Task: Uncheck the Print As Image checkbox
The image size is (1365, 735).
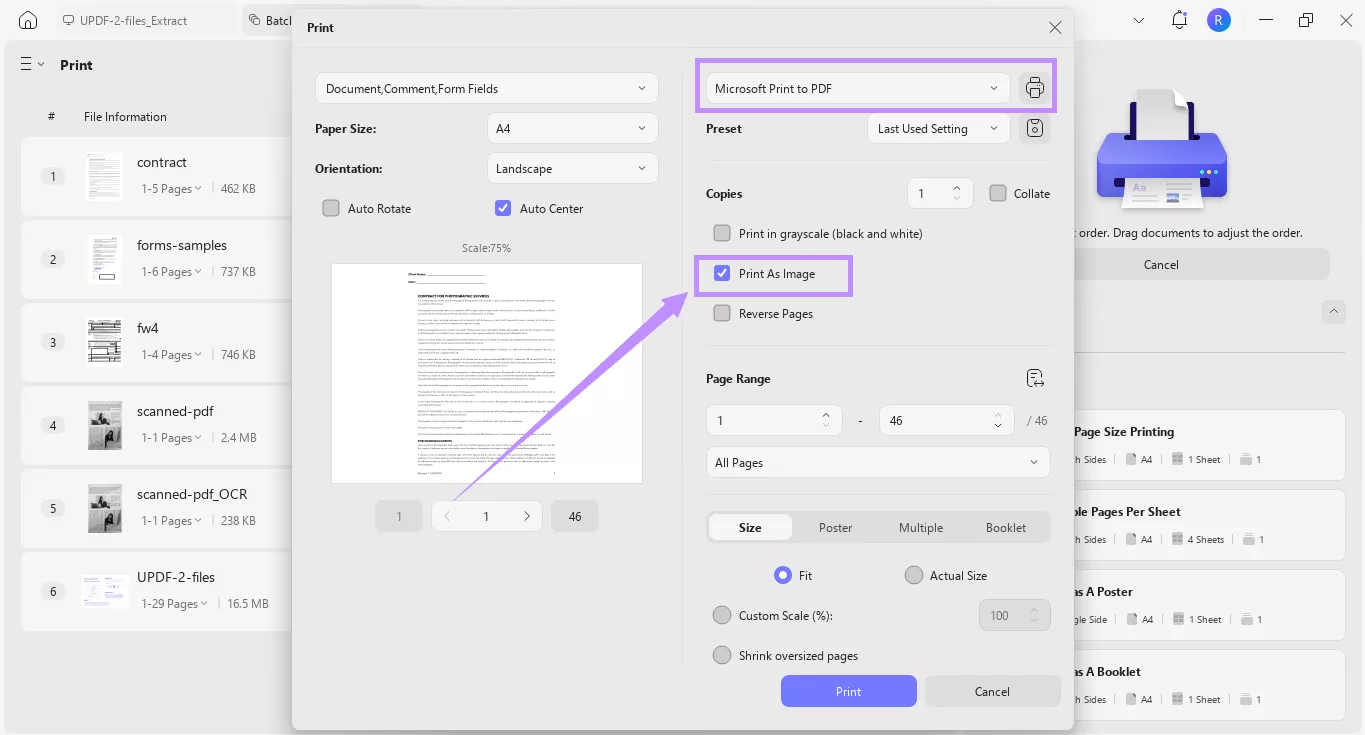Action: point(722,273)
